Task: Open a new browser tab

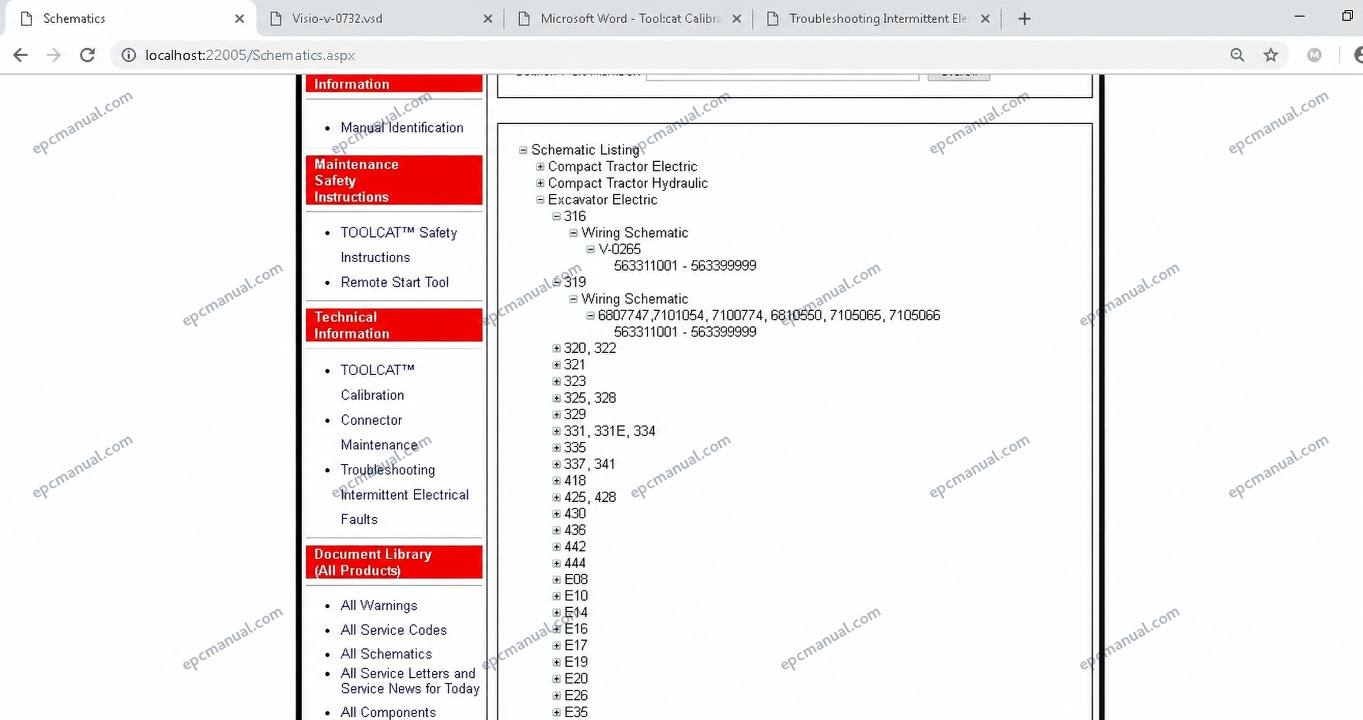Action: click(x=1024, y=18)
